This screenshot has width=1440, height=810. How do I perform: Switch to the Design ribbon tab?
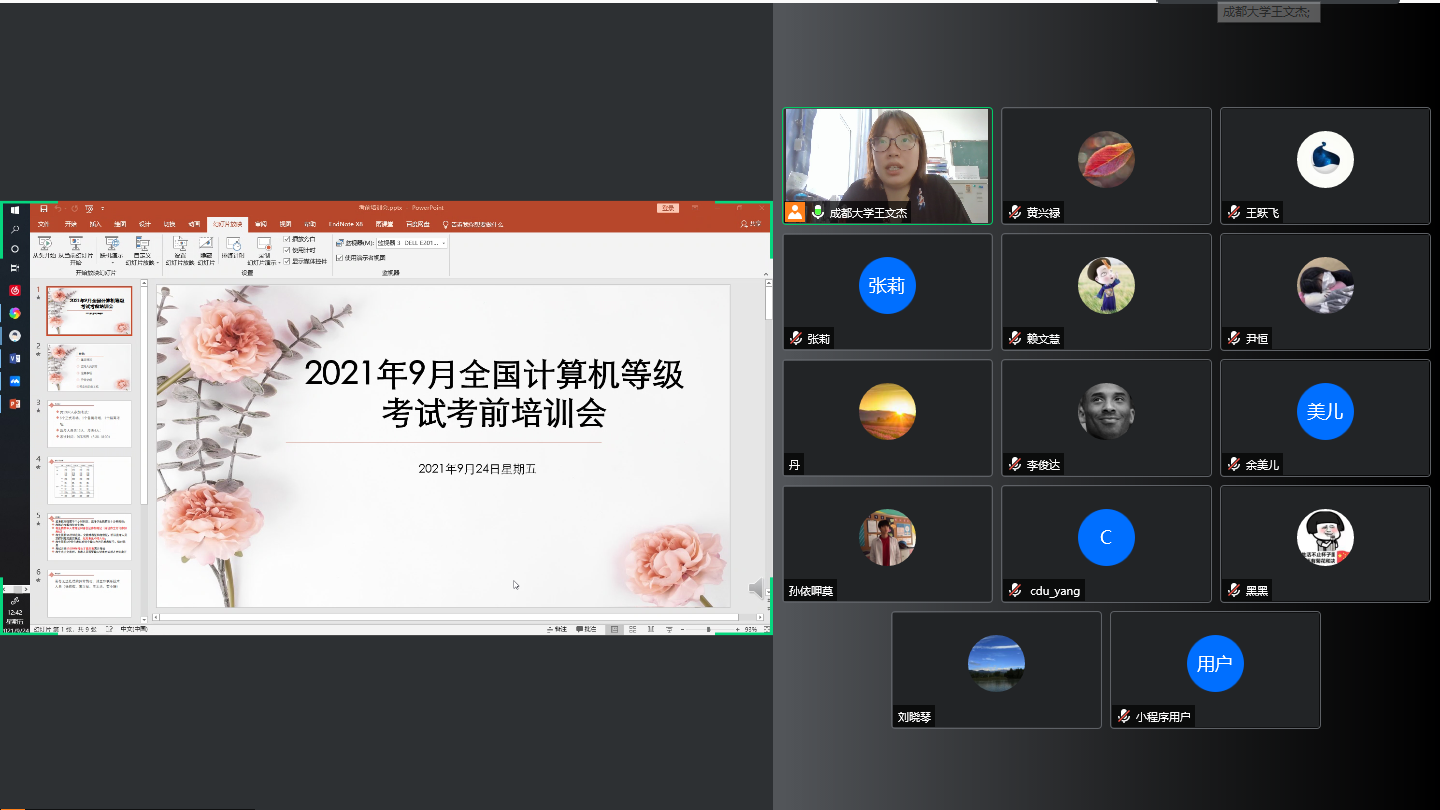145,224
